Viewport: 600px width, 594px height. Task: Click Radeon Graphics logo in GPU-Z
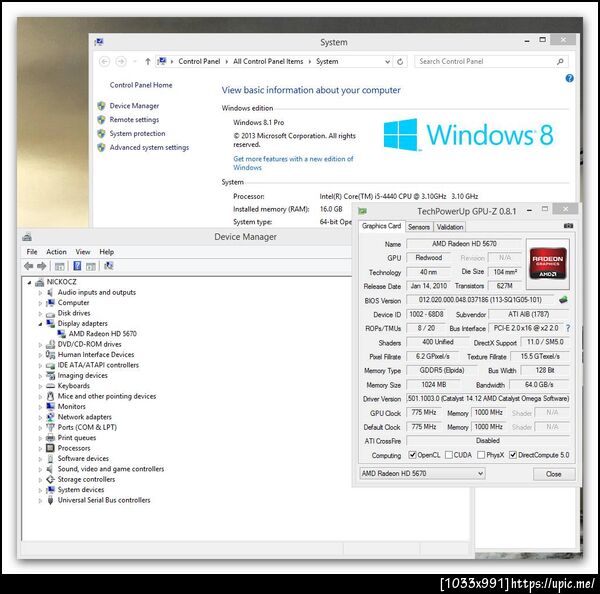pyautogui.click(x=548, y=263)
